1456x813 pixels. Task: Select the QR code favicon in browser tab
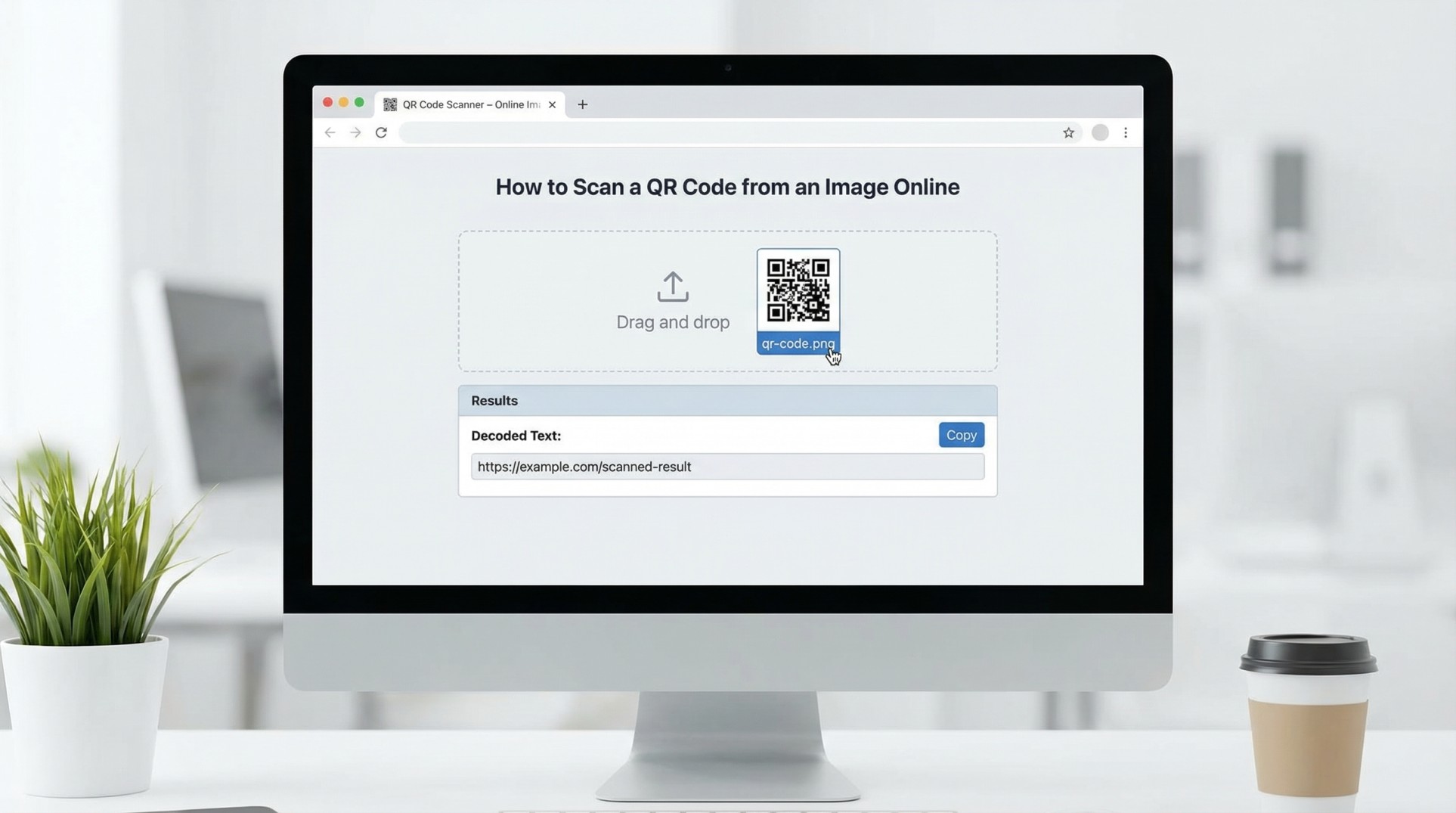[390, 104]
